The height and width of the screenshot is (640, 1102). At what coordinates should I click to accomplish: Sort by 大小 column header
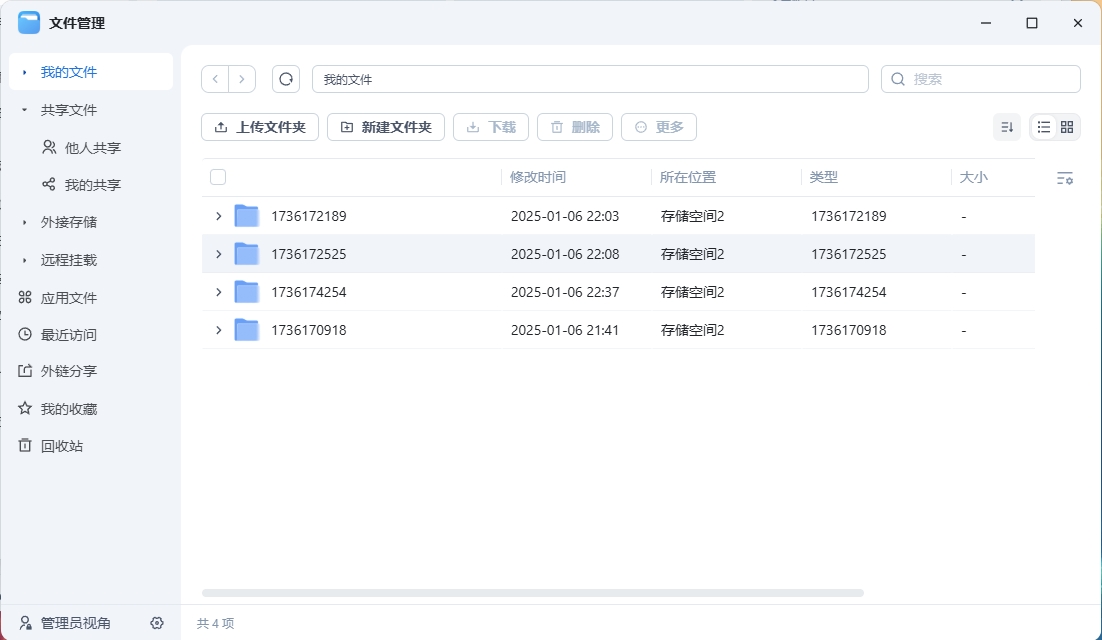point(973,177)
